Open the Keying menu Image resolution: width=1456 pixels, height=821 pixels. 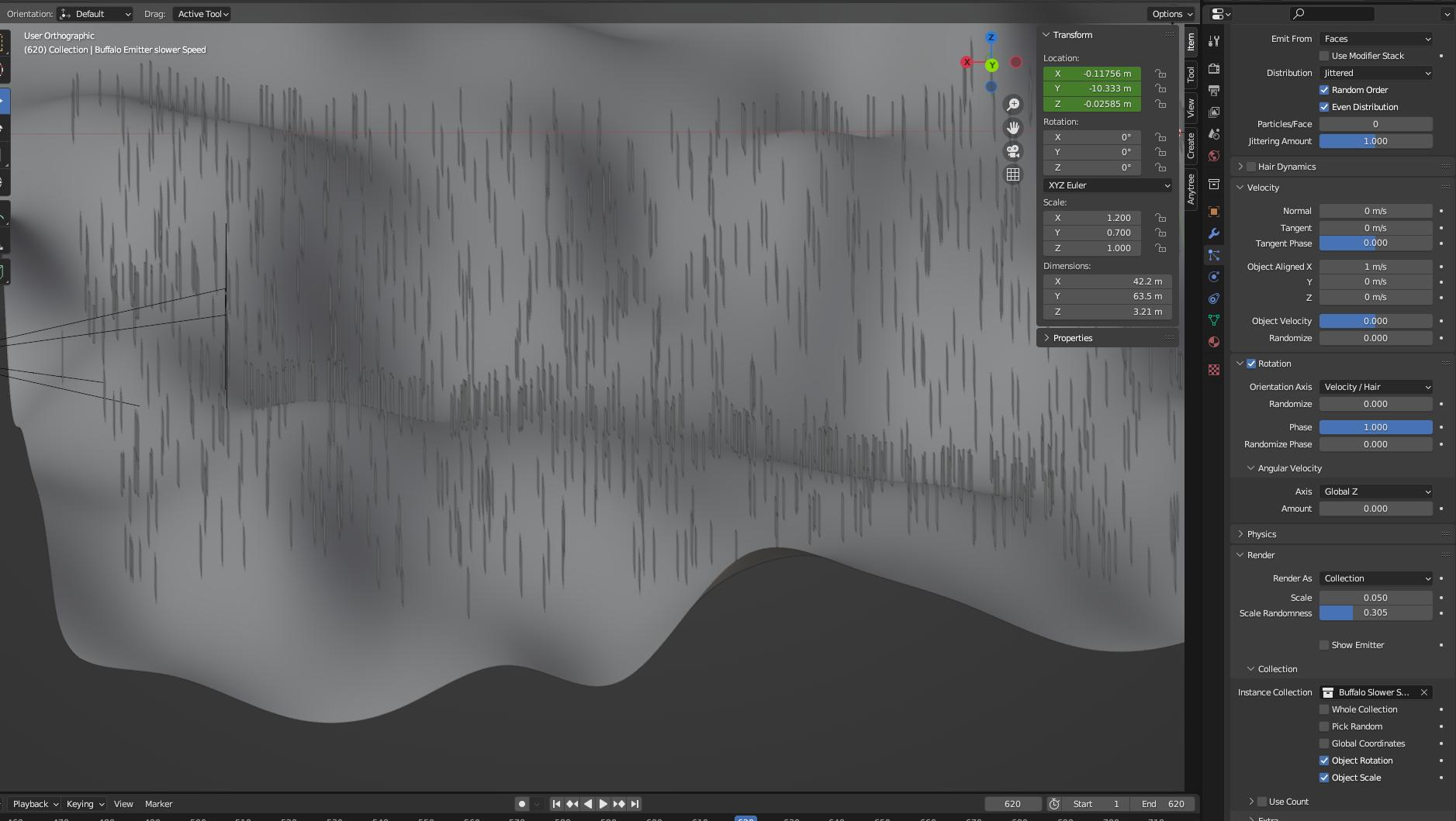tap(85, 804)
